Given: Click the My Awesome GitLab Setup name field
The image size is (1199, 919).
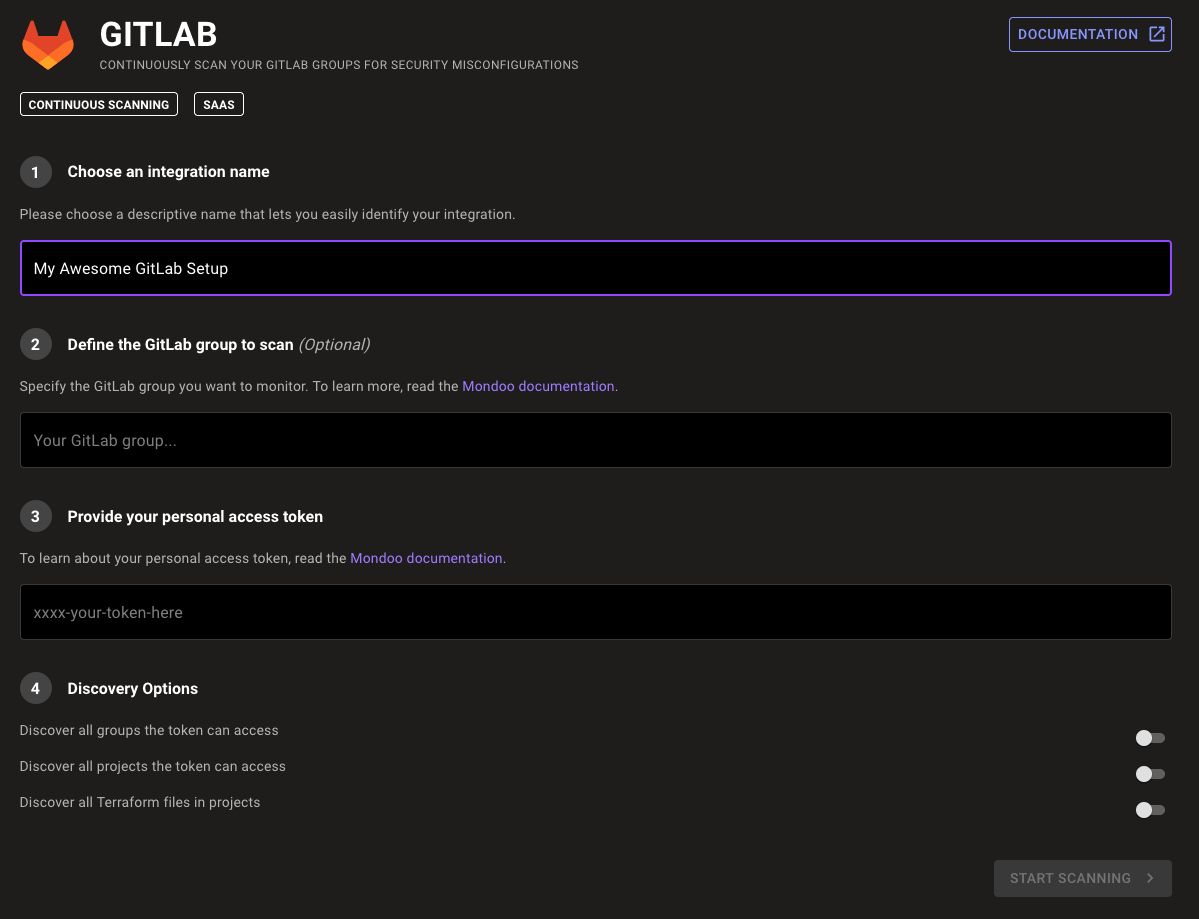Looking at the screenshot, I should [x=596, y=268].
